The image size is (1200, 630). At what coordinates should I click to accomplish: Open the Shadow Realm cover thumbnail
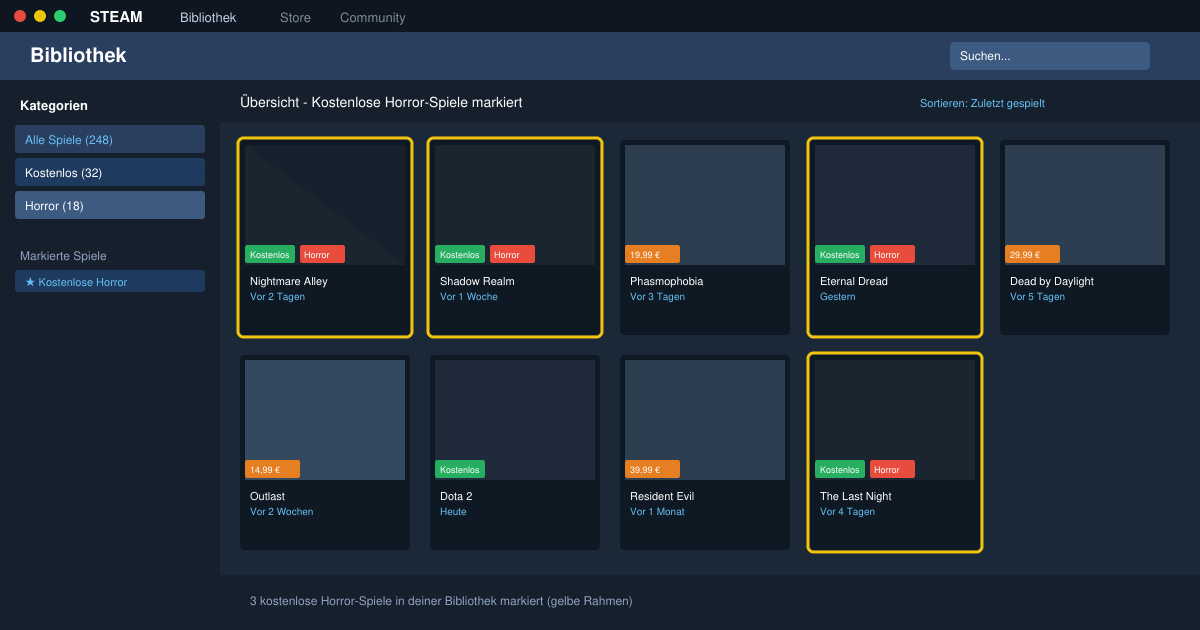coord(515,205)
